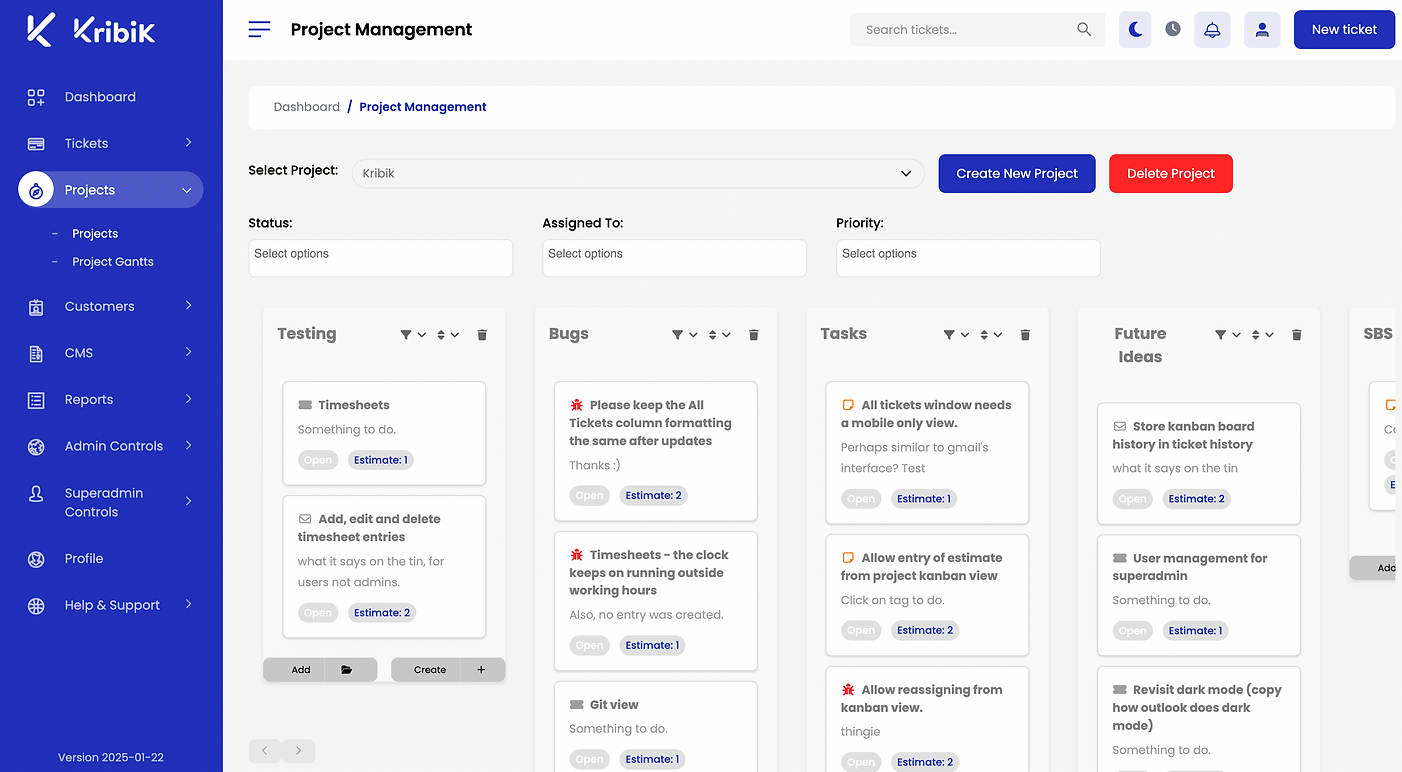
Task: Click plus icon beside the Create button
Action: tap(481, 670)
